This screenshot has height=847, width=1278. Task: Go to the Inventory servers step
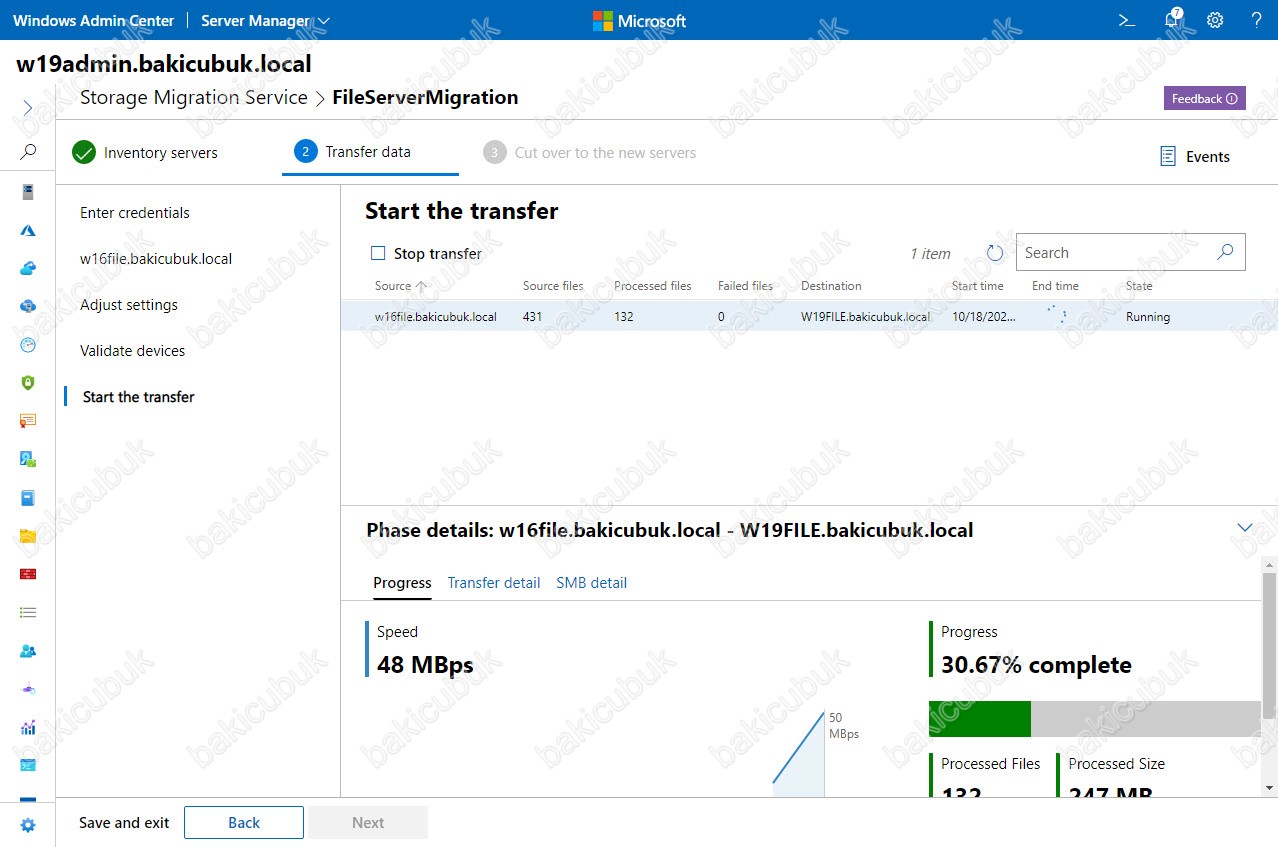pyautogui.click(x=145, y=152)
